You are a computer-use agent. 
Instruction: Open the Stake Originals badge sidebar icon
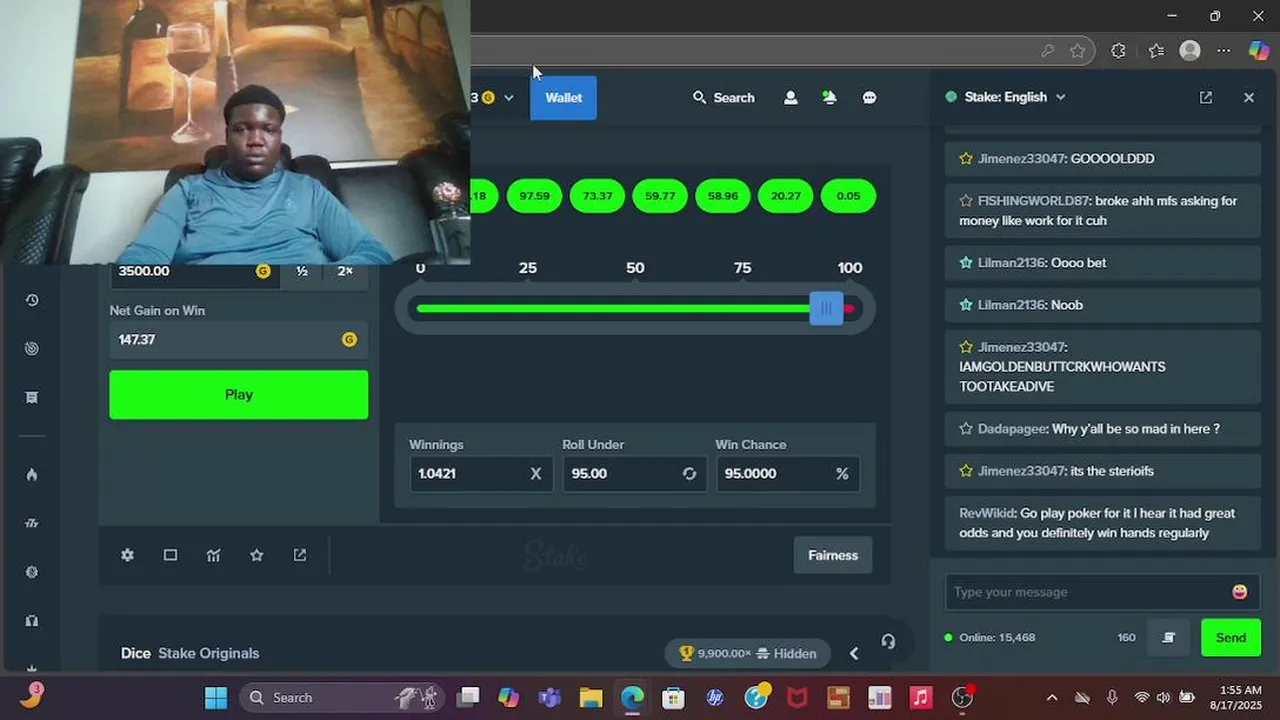[32, 572]
